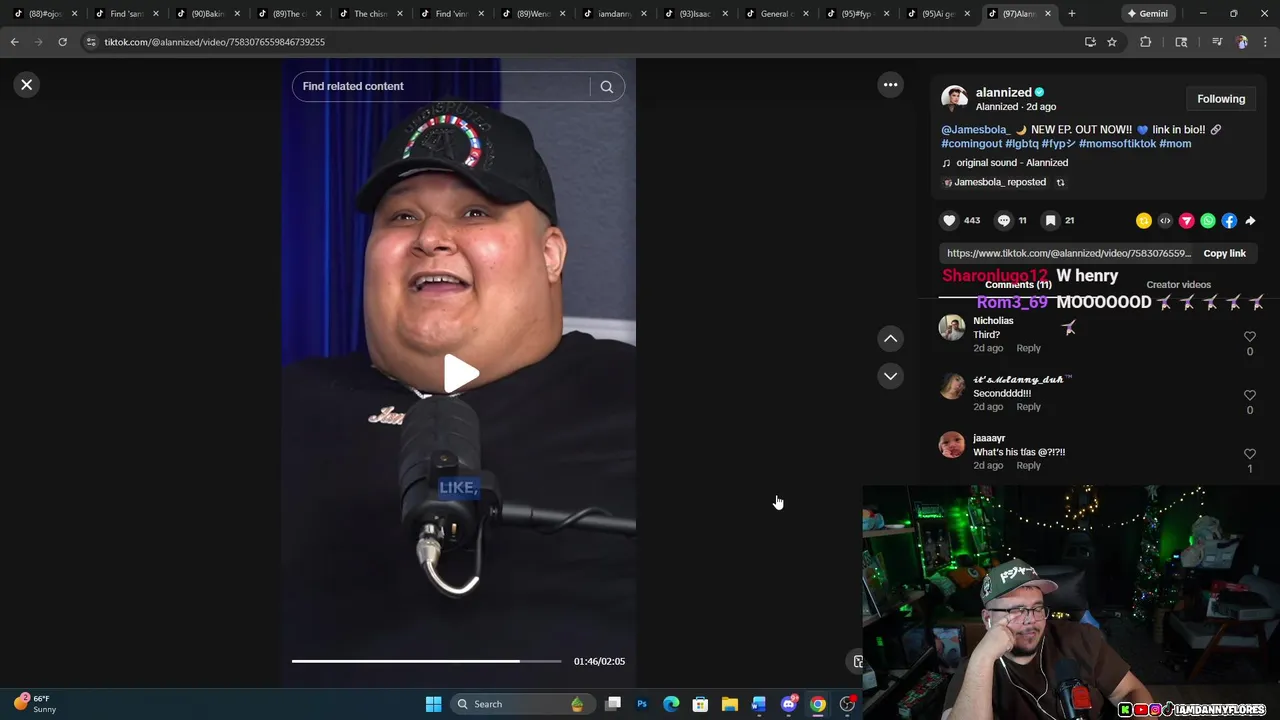Click the repost arrows icon beside Jamesbola_ reposted
Screen dimensions: 1280x720
[x=1060, y=183]
